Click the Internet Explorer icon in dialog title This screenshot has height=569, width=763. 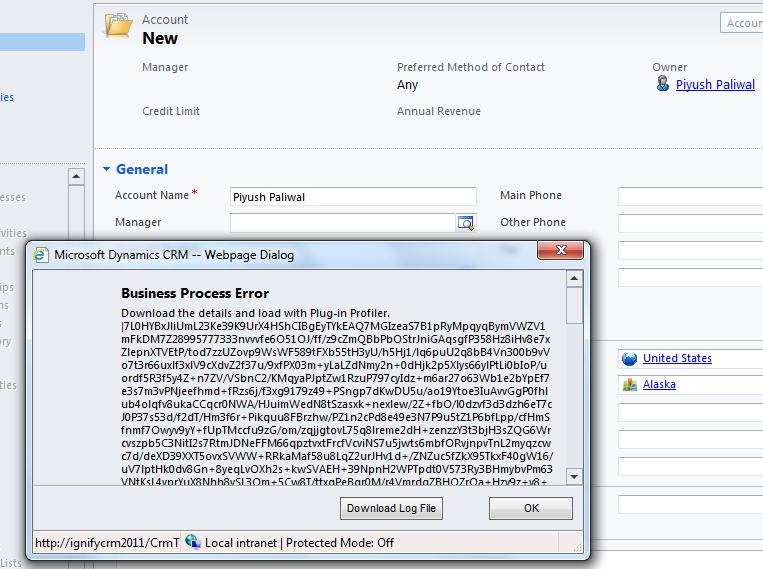(41, 255)
